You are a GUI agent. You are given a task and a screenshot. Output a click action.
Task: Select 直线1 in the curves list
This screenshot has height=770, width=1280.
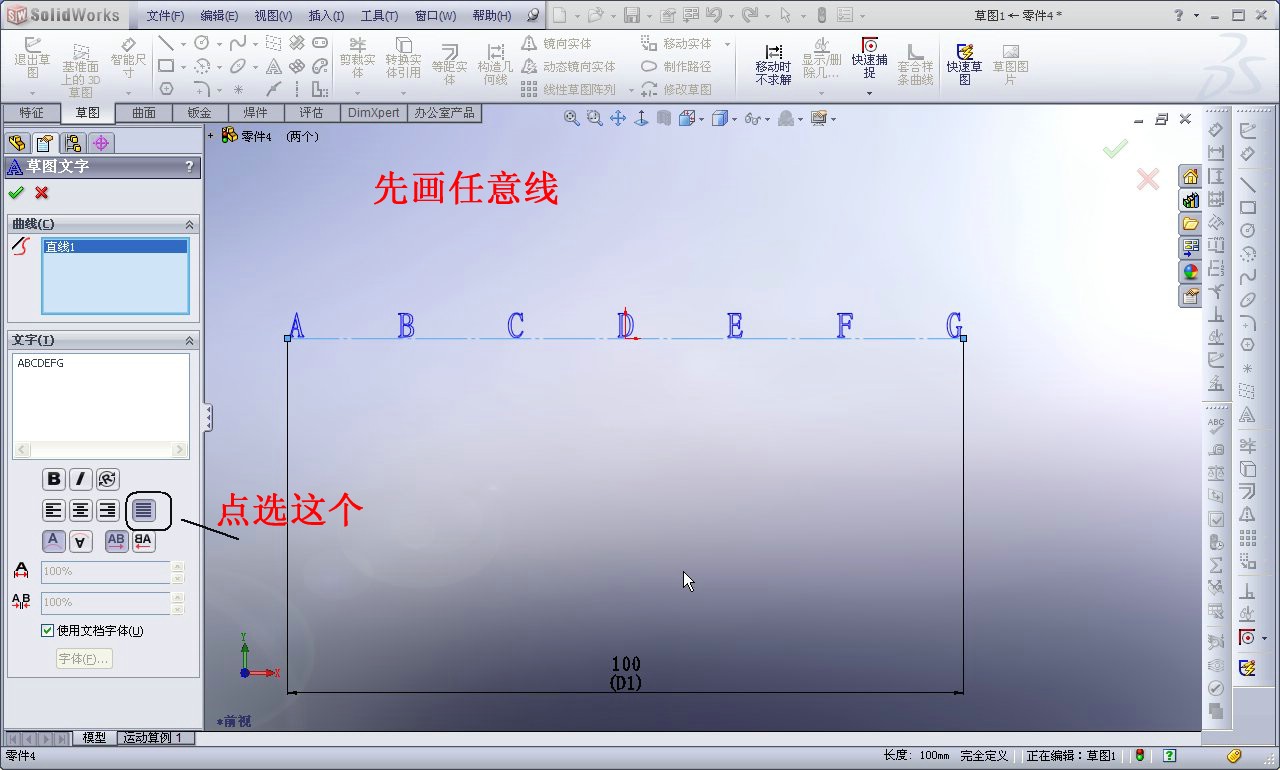[114, 247]
